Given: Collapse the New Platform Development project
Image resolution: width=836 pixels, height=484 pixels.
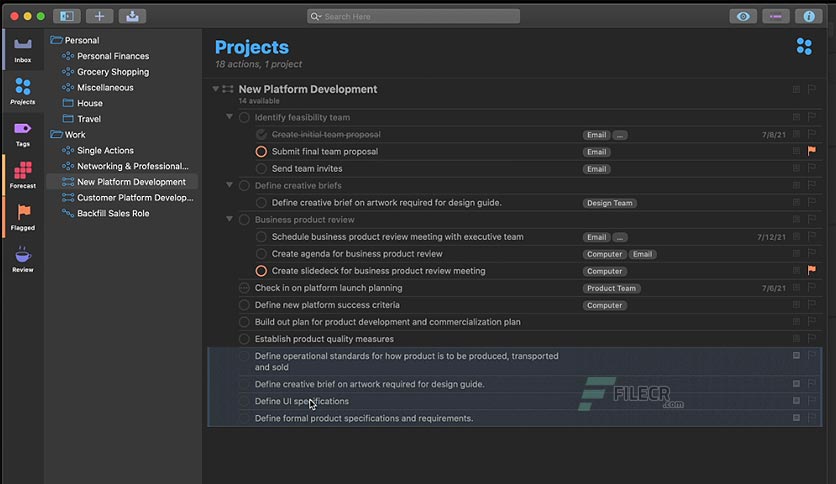Looking at the screenshot, I should (x=215, y=89).
